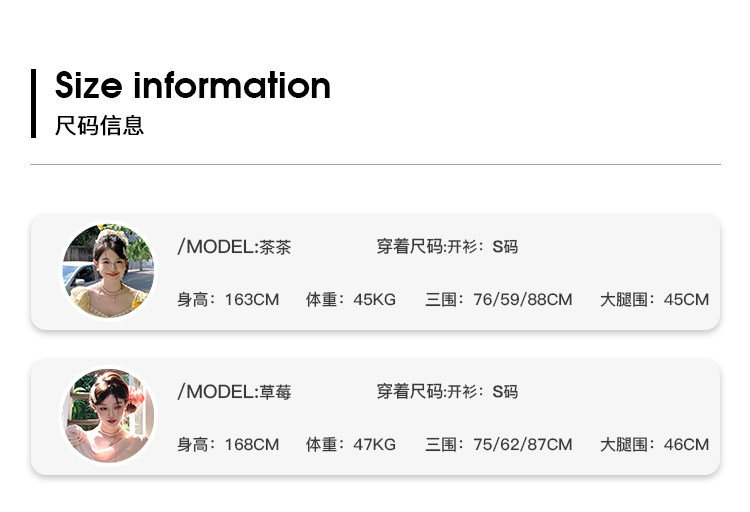Click the 大腿围: 46CM thigh value
This screenshot has width=750, height=512.
pos(654,445)
